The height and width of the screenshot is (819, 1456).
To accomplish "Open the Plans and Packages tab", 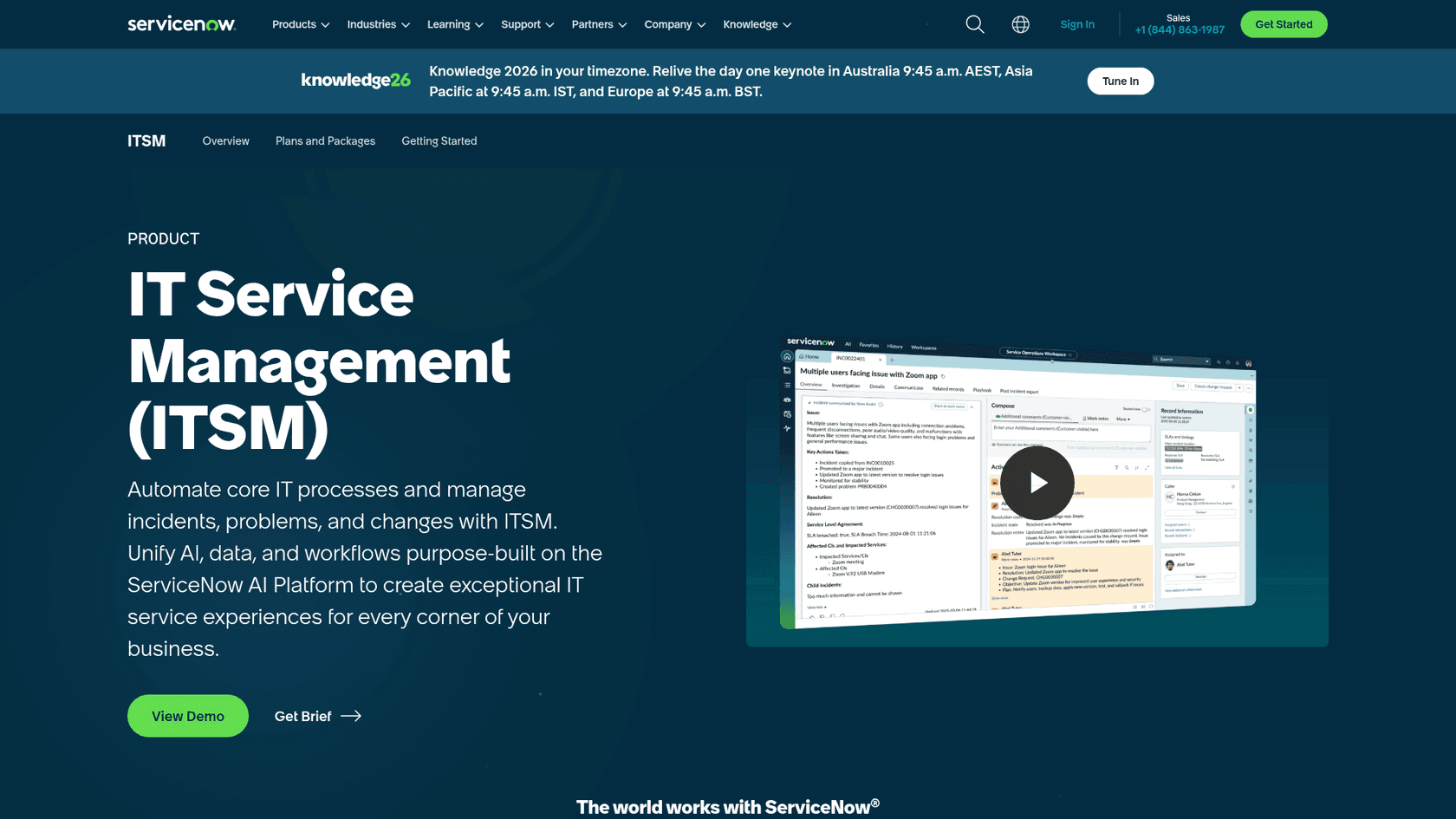I will point(325,141).
